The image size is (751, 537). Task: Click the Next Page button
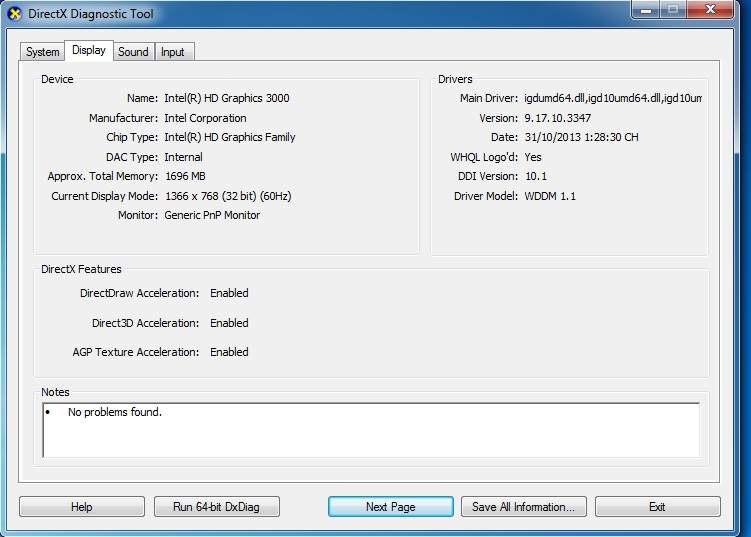(390, 506)
